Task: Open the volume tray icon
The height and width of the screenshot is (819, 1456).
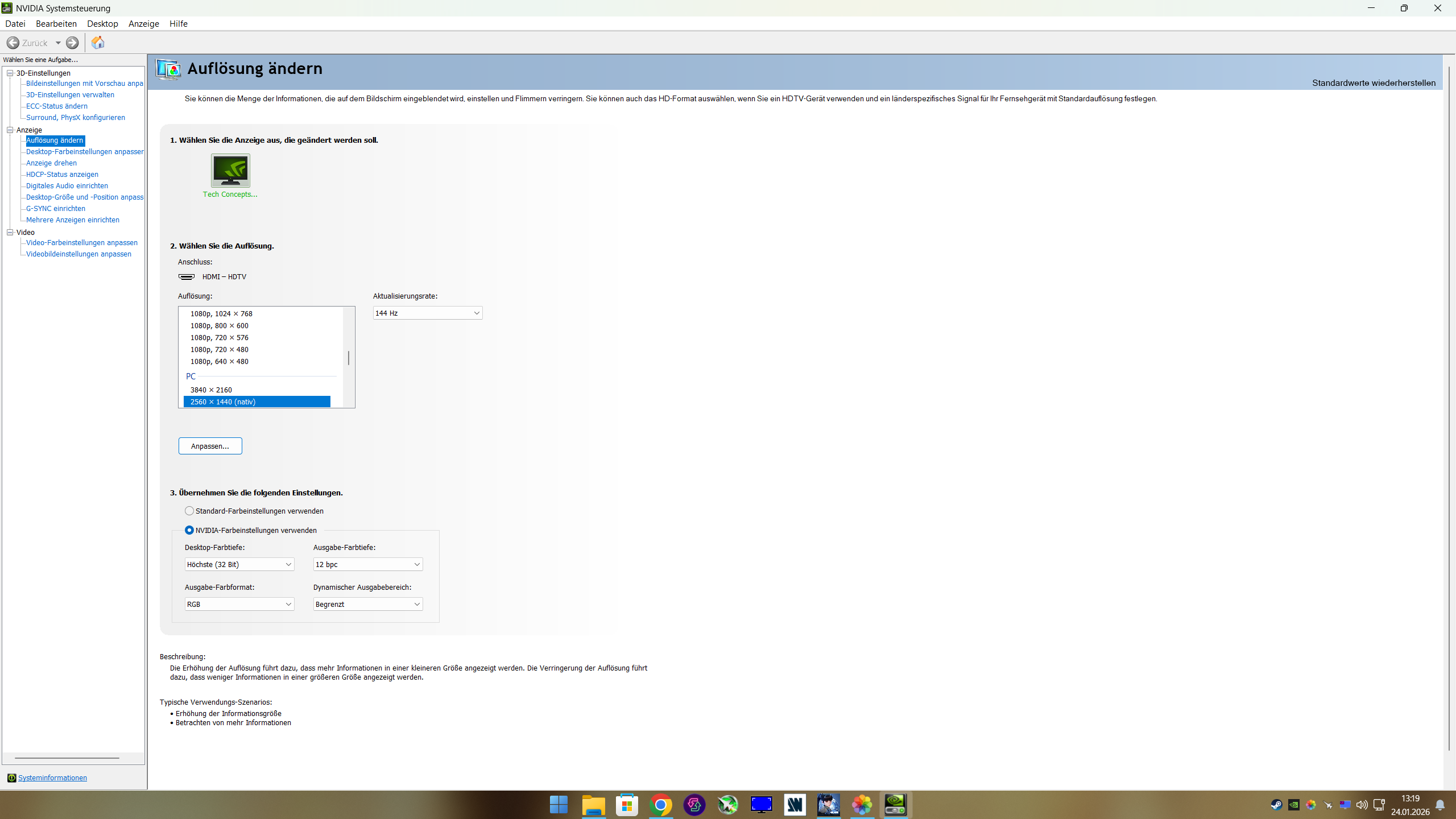Action: click(1362, 805)
